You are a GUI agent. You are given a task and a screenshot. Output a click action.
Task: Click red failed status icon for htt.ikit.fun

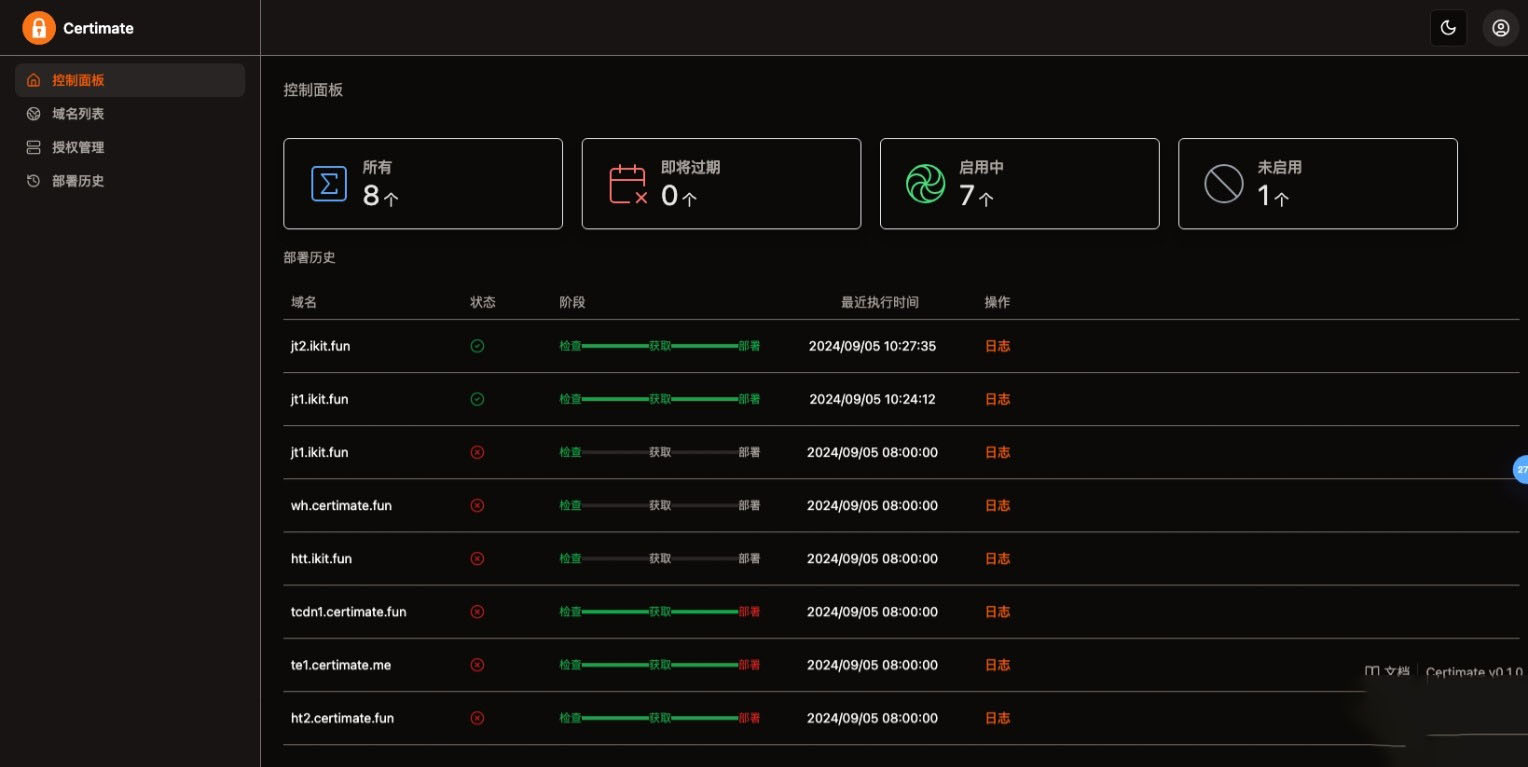click(x=477, y=559)
